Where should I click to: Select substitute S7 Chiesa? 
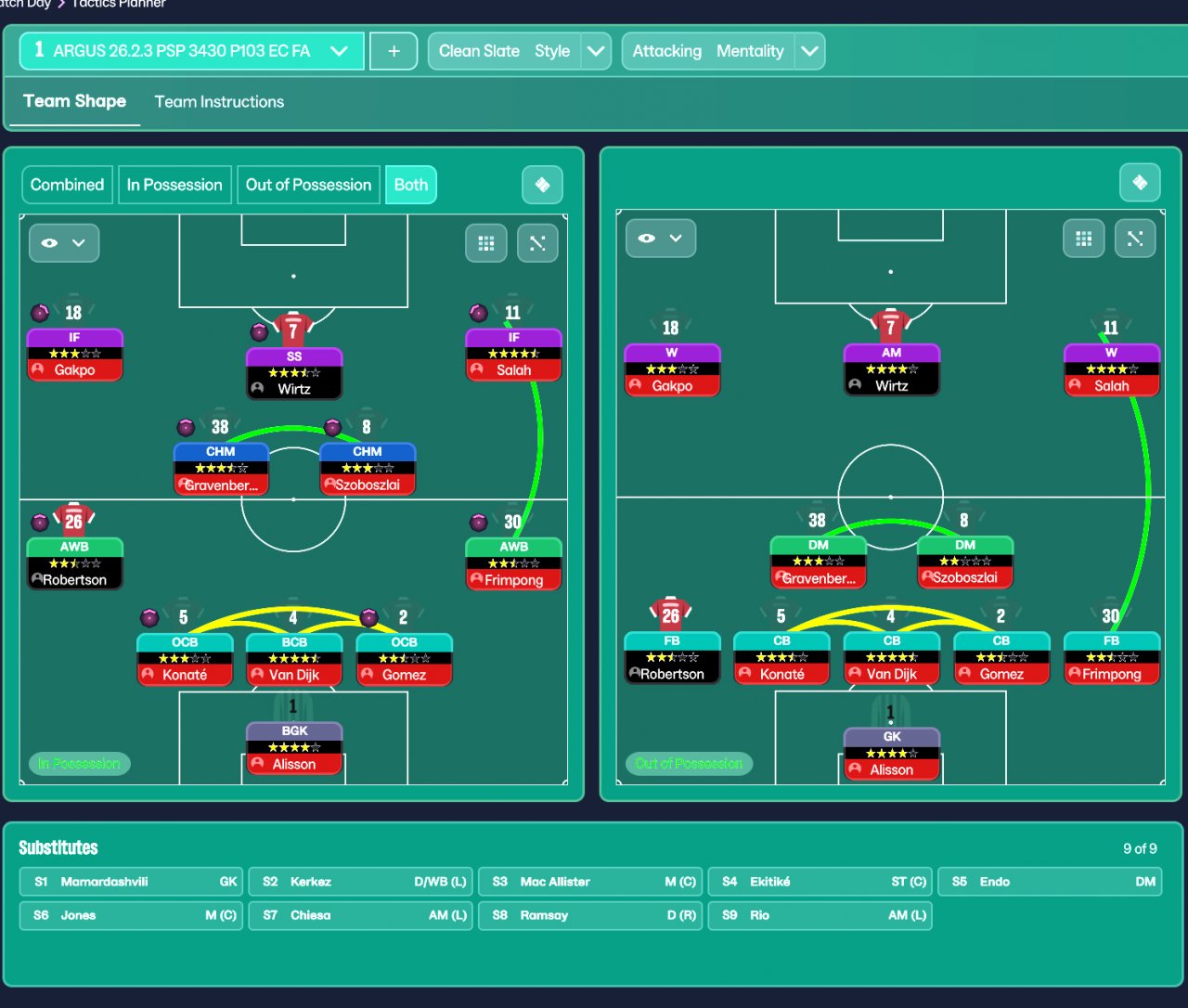coord(361,915)
